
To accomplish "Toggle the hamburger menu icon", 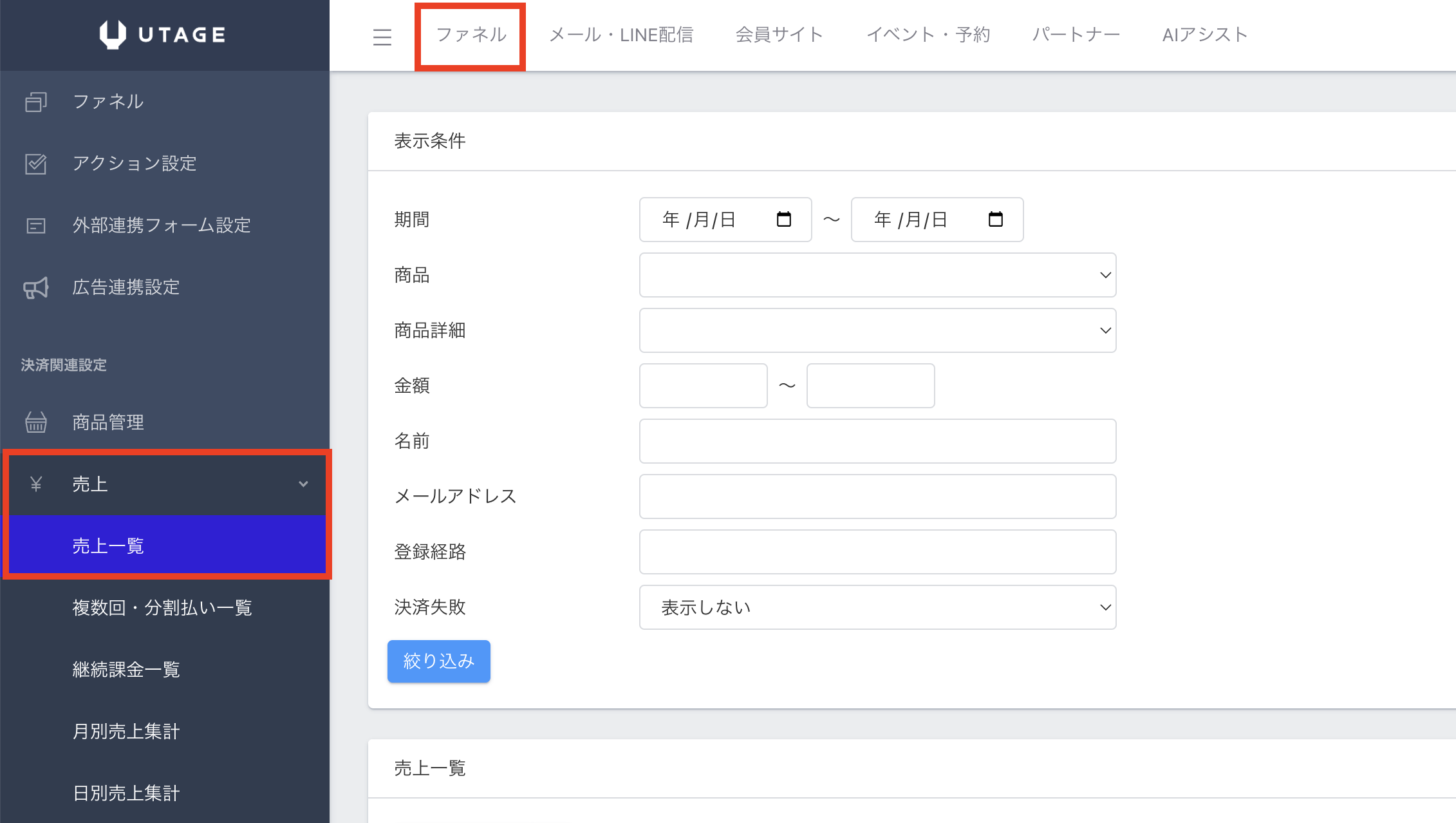I will (x=382, y=37).
